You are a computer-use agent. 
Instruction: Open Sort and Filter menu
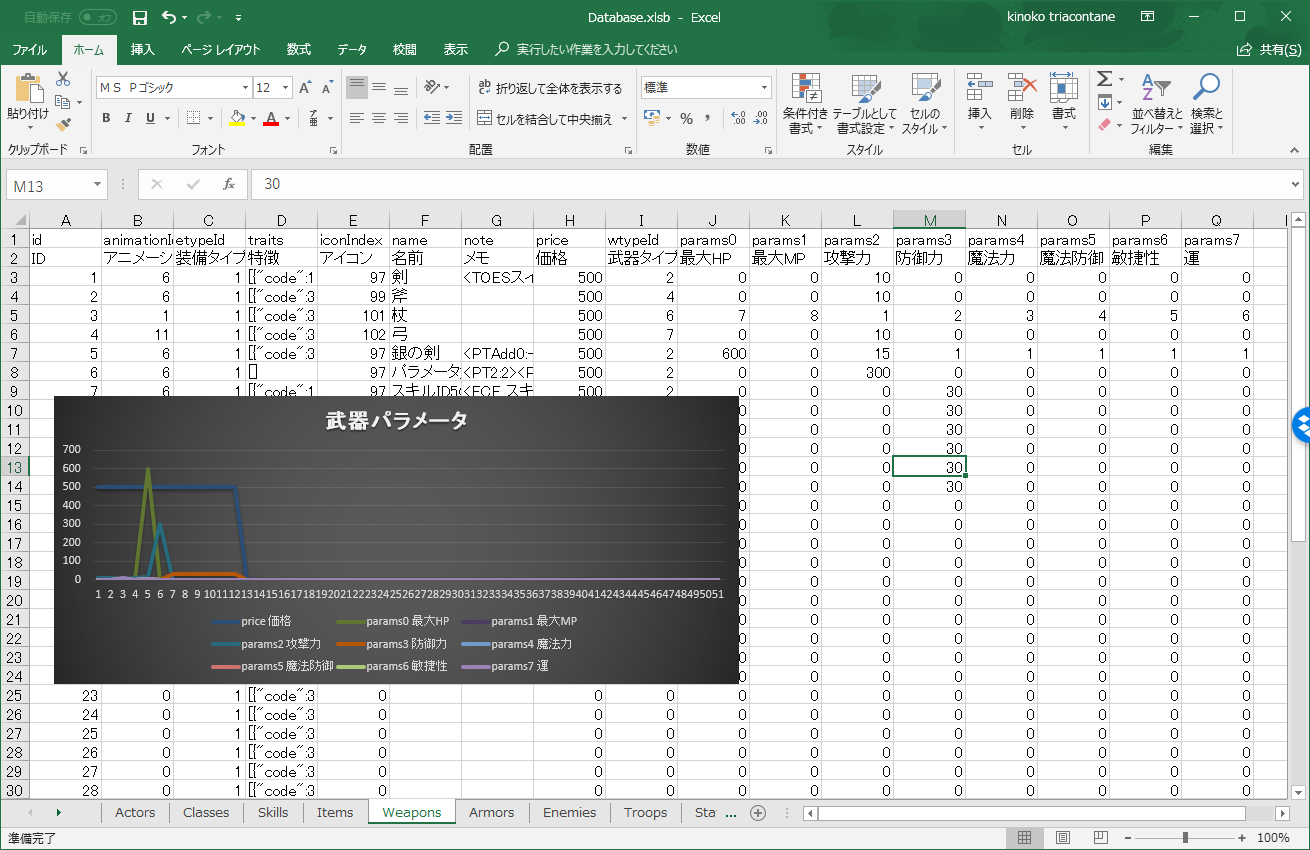1156,104
